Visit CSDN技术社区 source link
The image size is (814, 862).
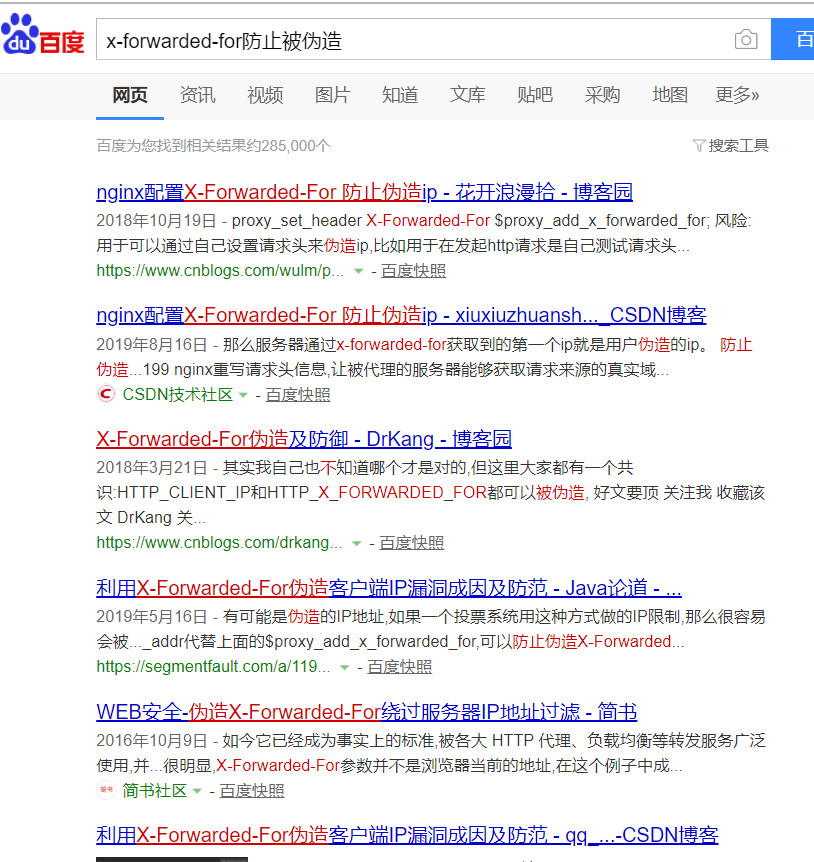[x=178, y=394]
